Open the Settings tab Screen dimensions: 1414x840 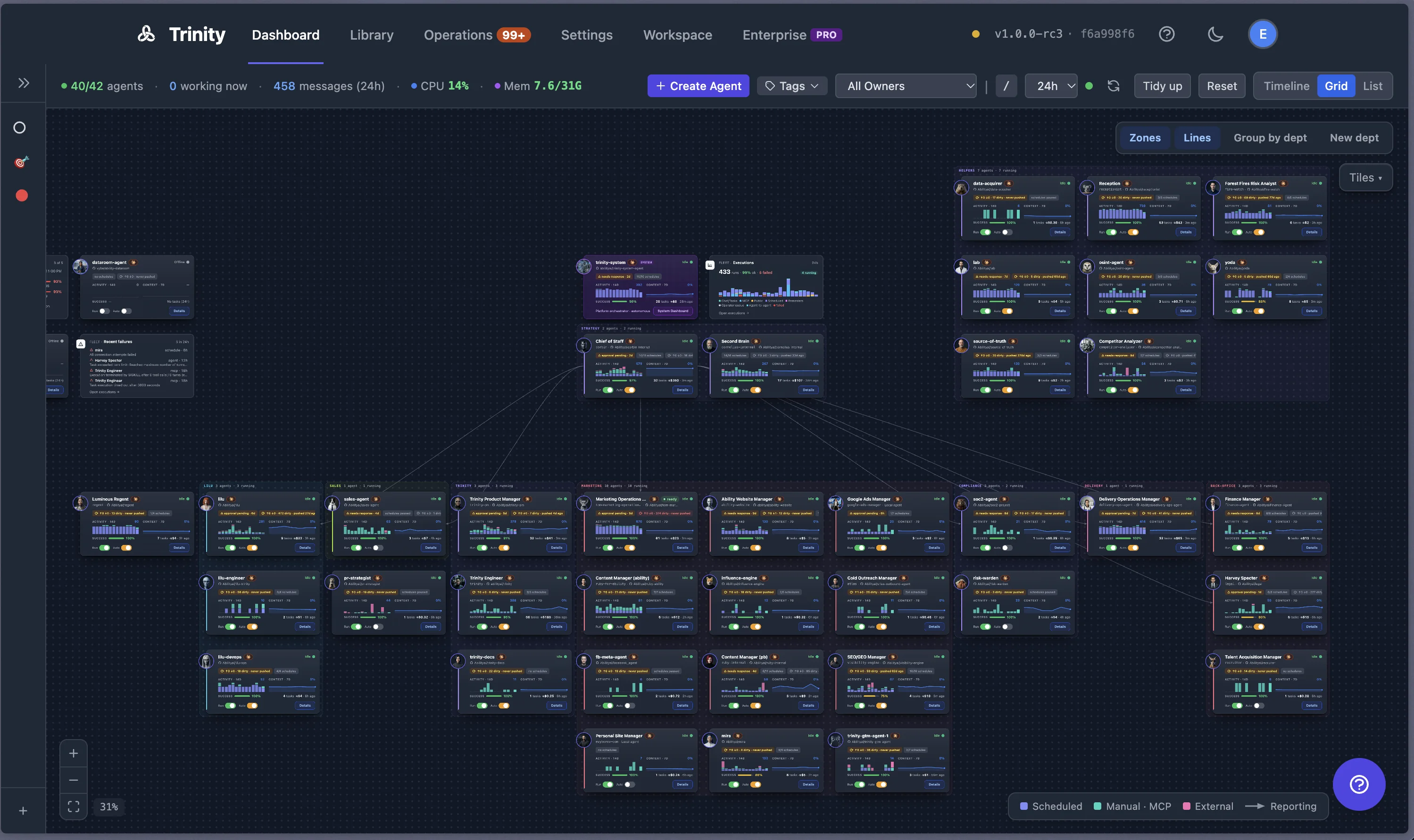587,35
